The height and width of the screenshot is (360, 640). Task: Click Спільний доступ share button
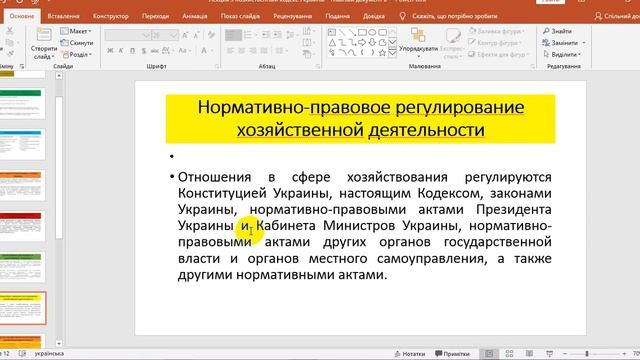click(x=617, y=16)
